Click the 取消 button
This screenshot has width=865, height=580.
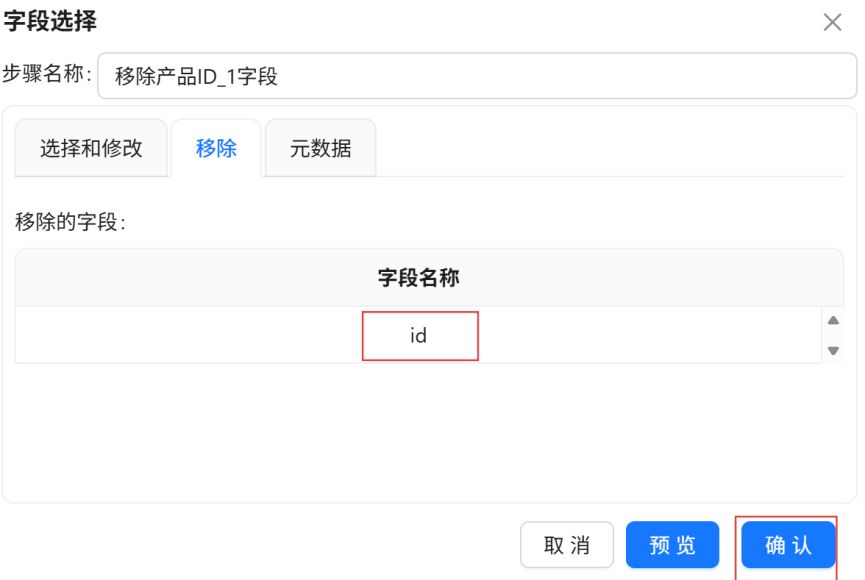pyautogui.click(x=567, y=545)
